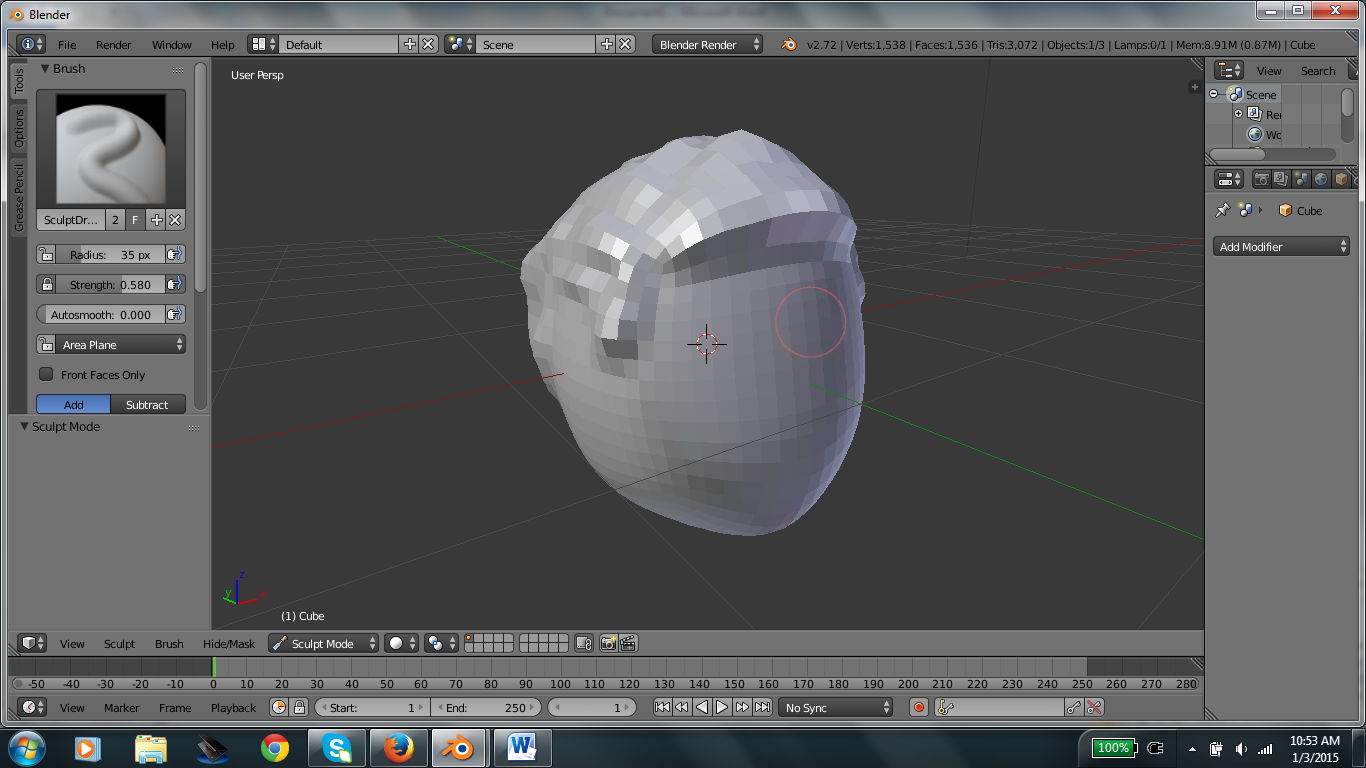The height and width of the screenshot is (768, 1366).
Task: Open the Sculpt Mode dropdown
Action: pyautogui.click(x=323, y=643)
